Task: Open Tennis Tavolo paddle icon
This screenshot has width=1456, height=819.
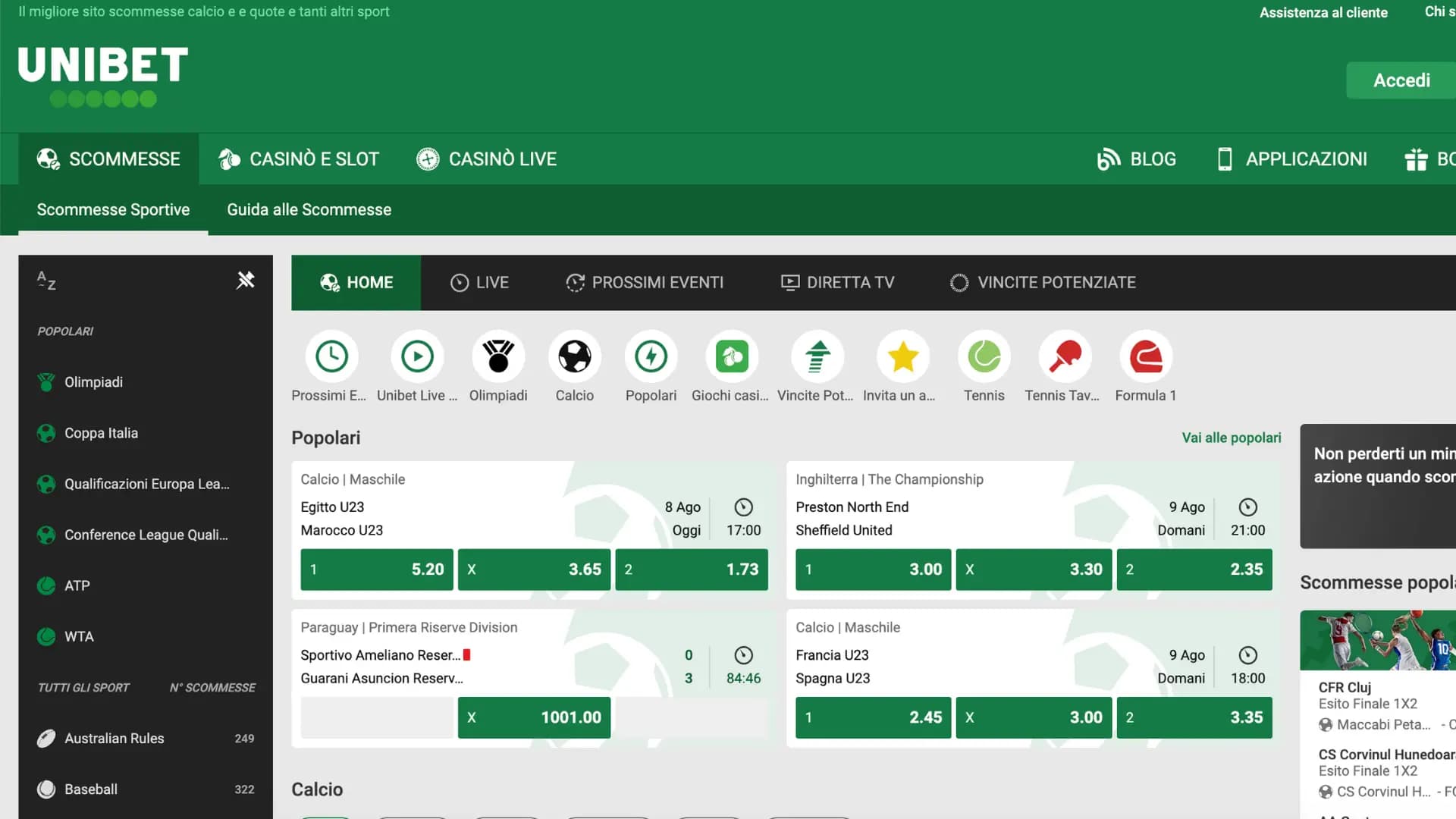Action: pyautogui.click(x=1063, y=356)
